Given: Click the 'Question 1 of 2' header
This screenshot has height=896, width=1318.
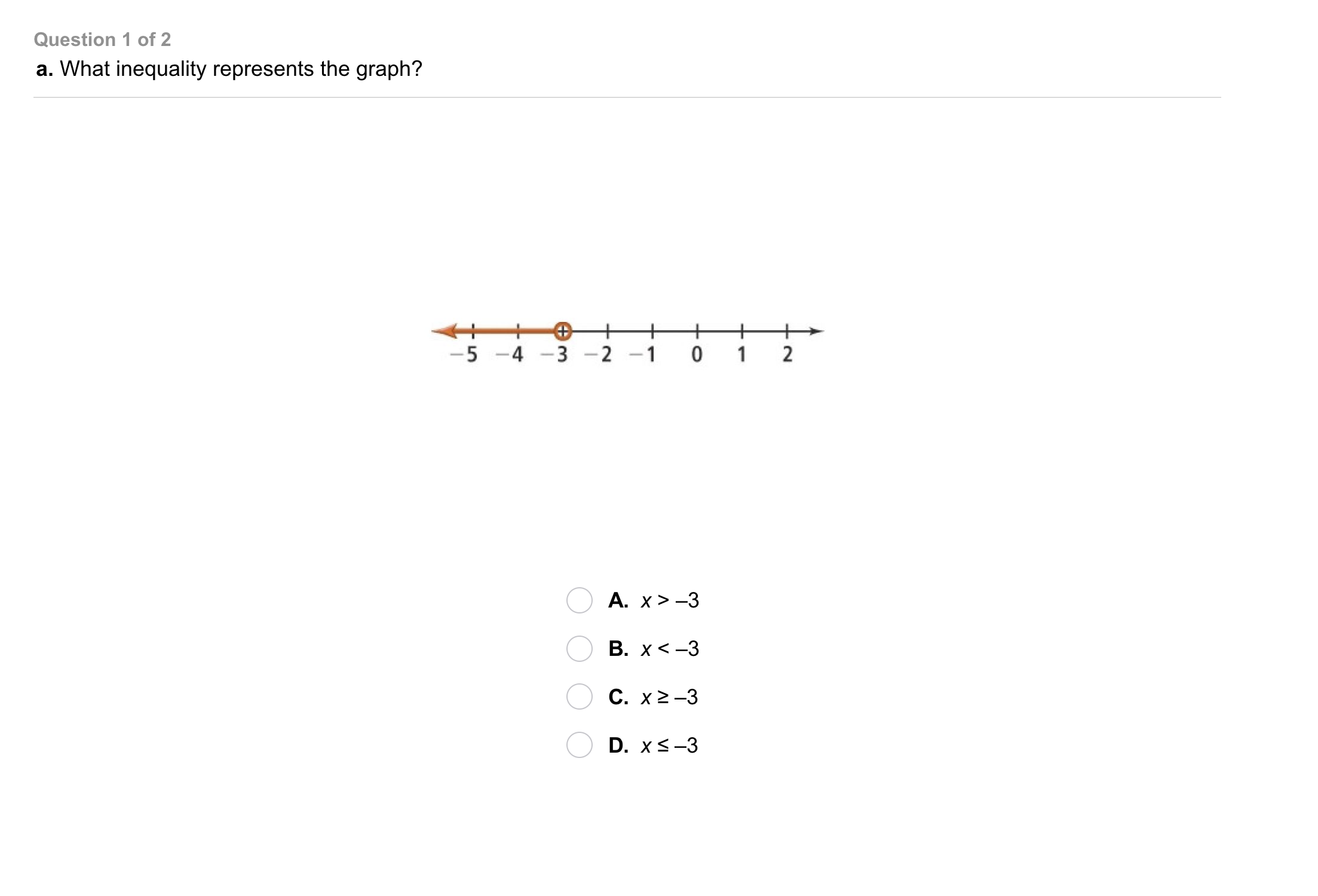Looking at the screenshot, I should point(102,39).
